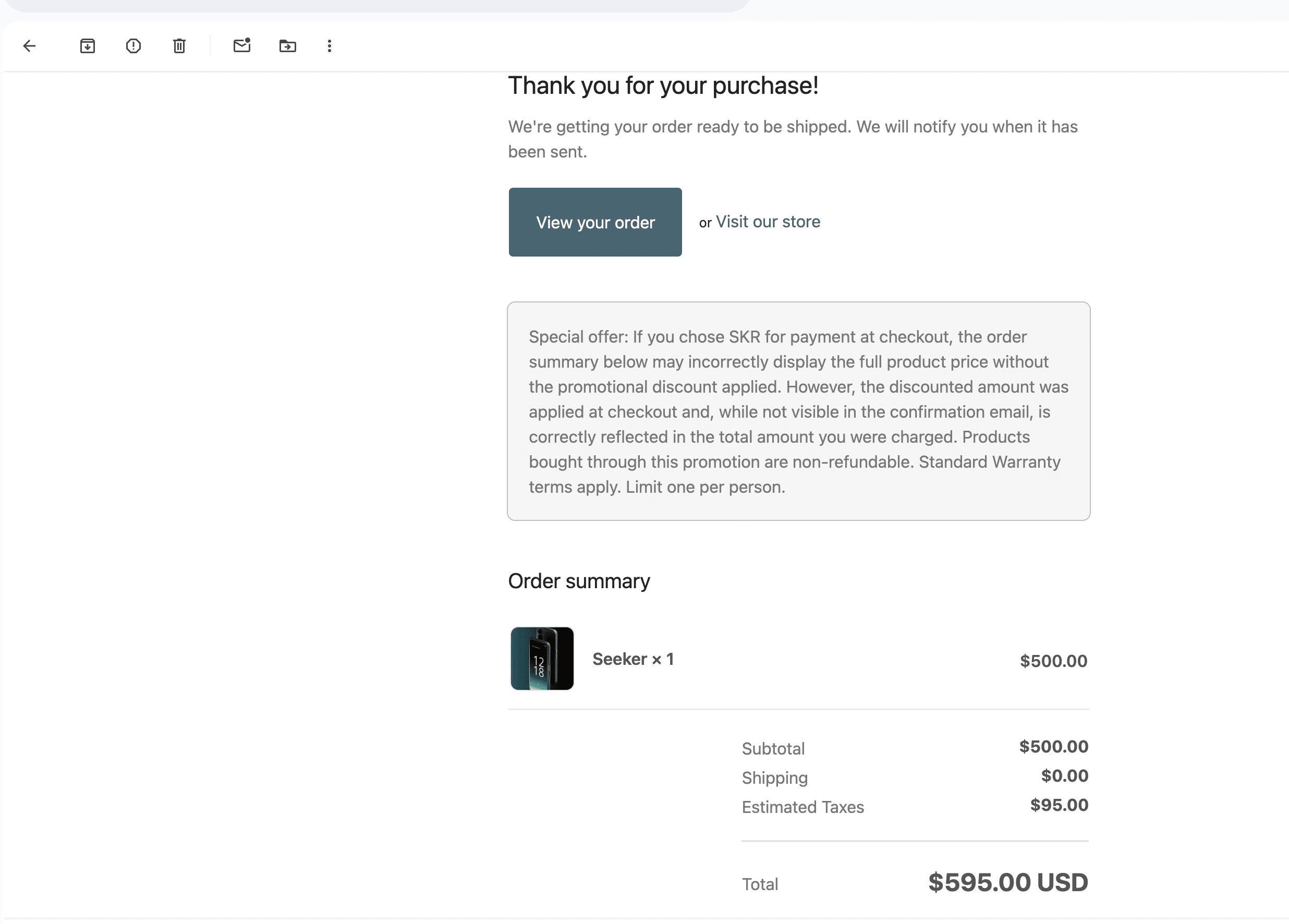Open the Move to folder icon
Screen dimensions: 1289x924
(x=288, y=46)
